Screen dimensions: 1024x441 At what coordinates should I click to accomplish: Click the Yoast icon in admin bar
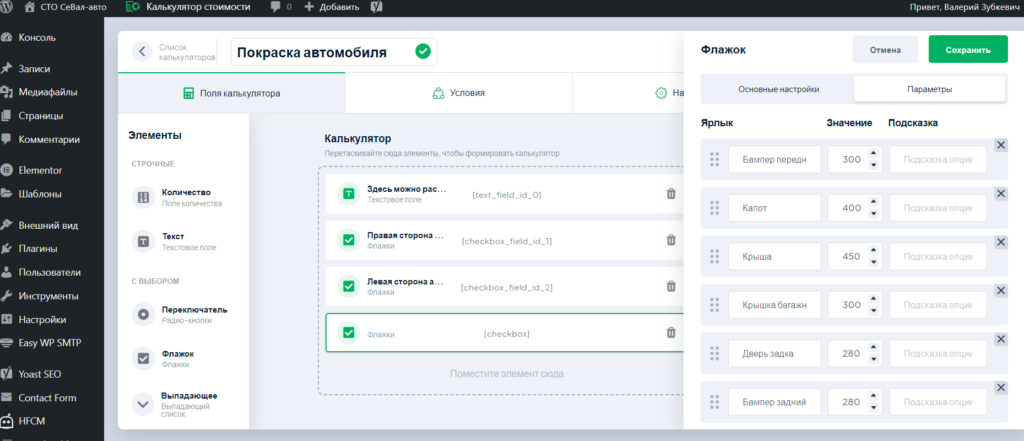376,7
